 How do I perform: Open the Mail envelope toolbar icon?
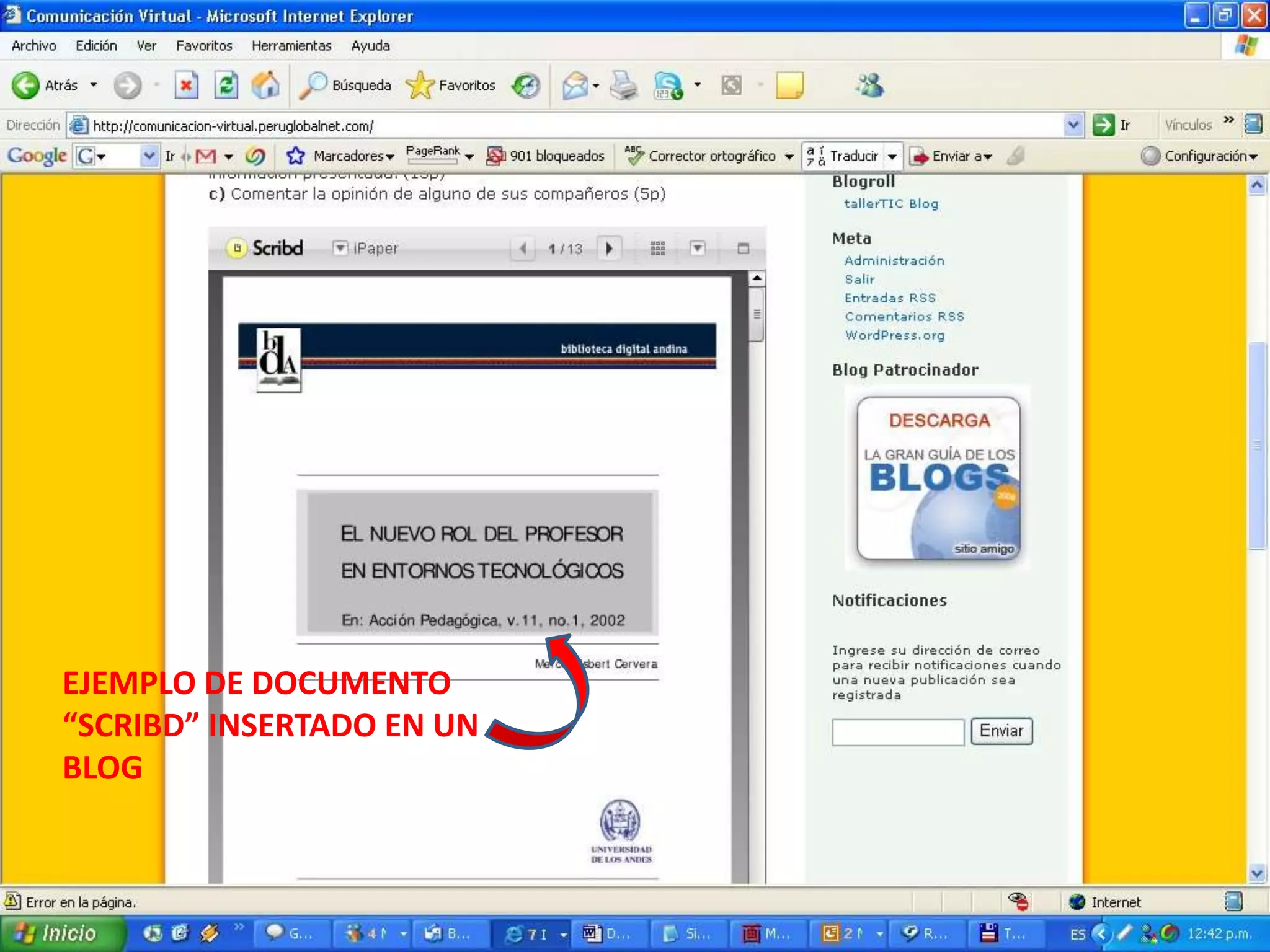click(575, 86)
